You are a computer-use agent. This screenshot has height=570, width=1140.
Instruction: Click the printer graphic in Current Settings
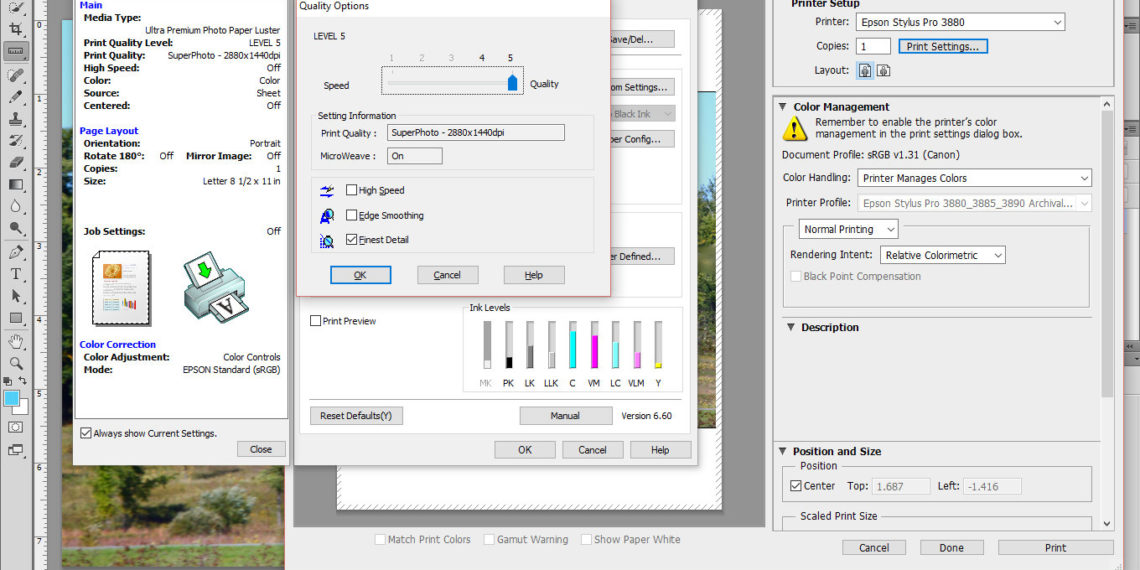(214, 286)
